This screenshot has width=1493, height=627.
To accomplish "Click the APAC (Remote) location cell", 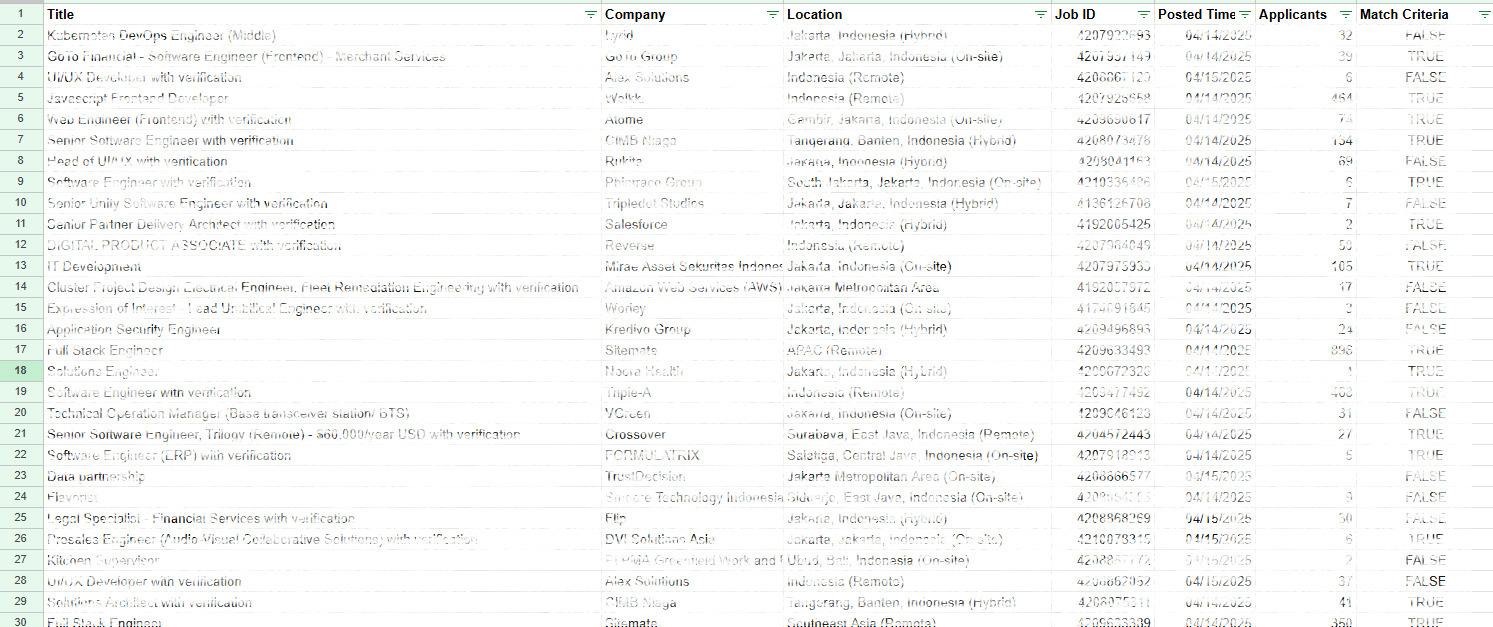I will pos(917,350).
